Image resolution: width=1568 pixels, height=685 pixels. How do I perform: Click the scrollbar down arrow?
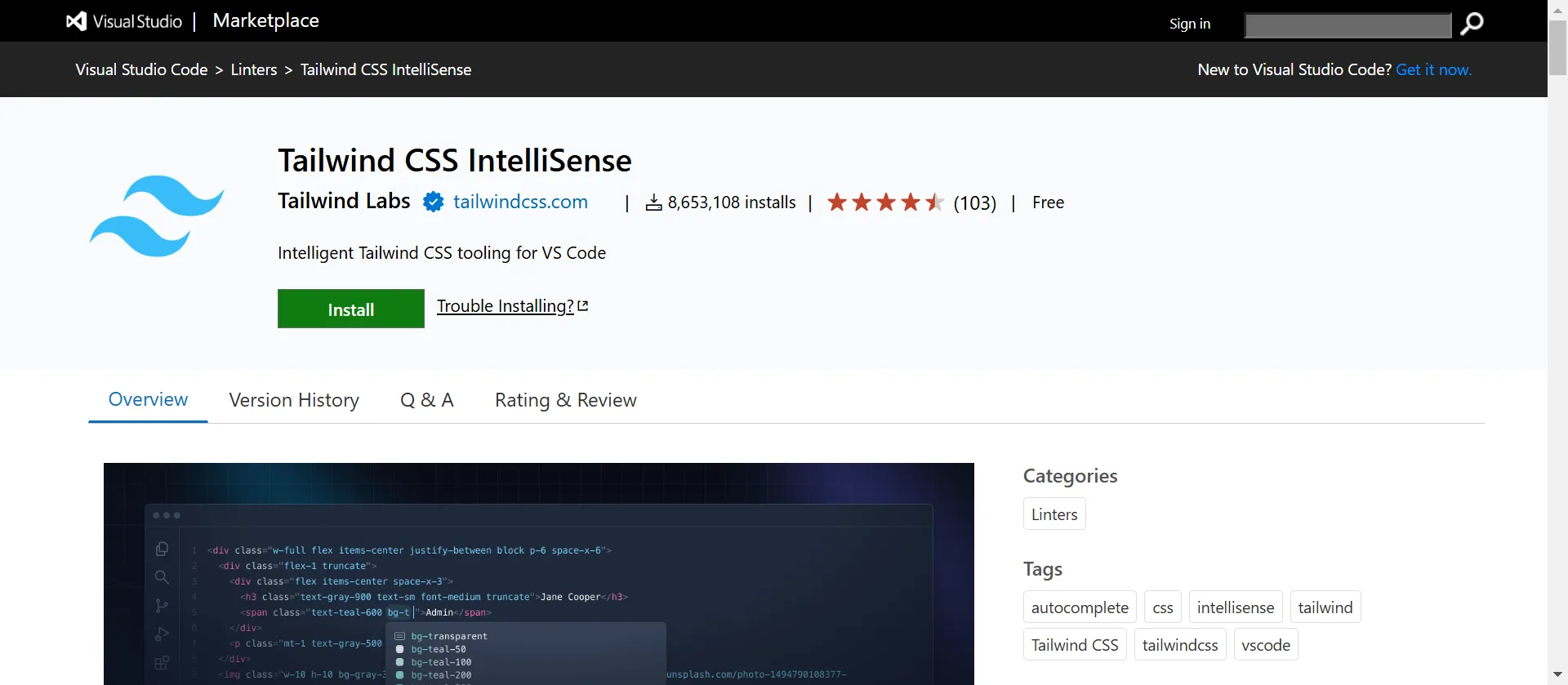click(x=1558, y=675)
